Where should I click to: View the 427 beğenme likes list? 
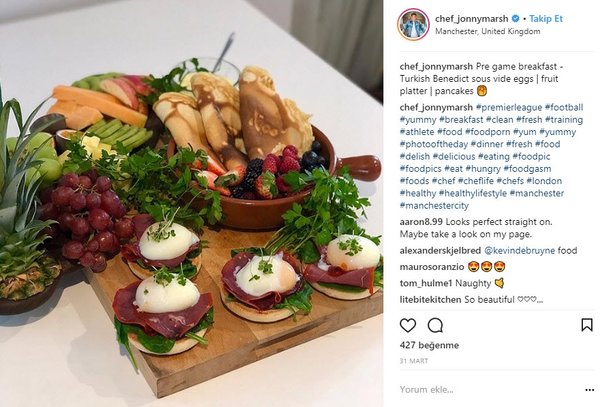click(x=429, y=345)
